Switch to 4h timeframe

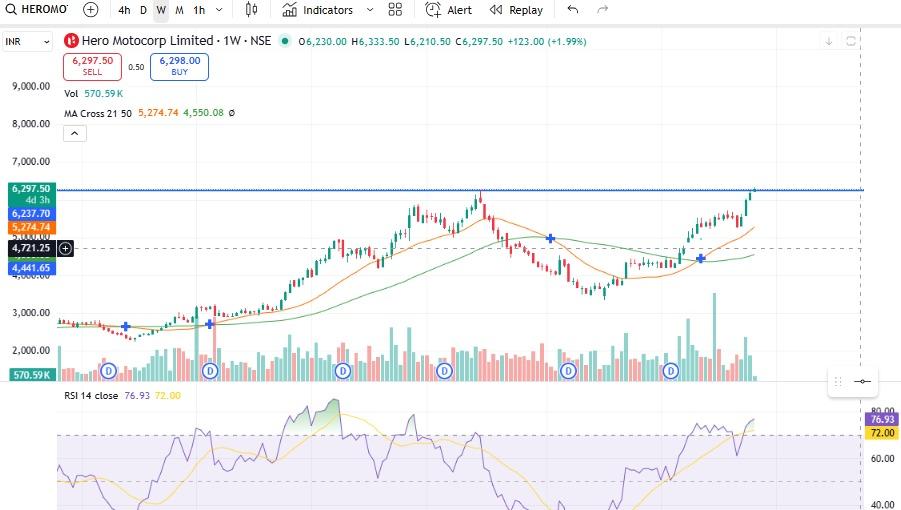tap(124, 10)
